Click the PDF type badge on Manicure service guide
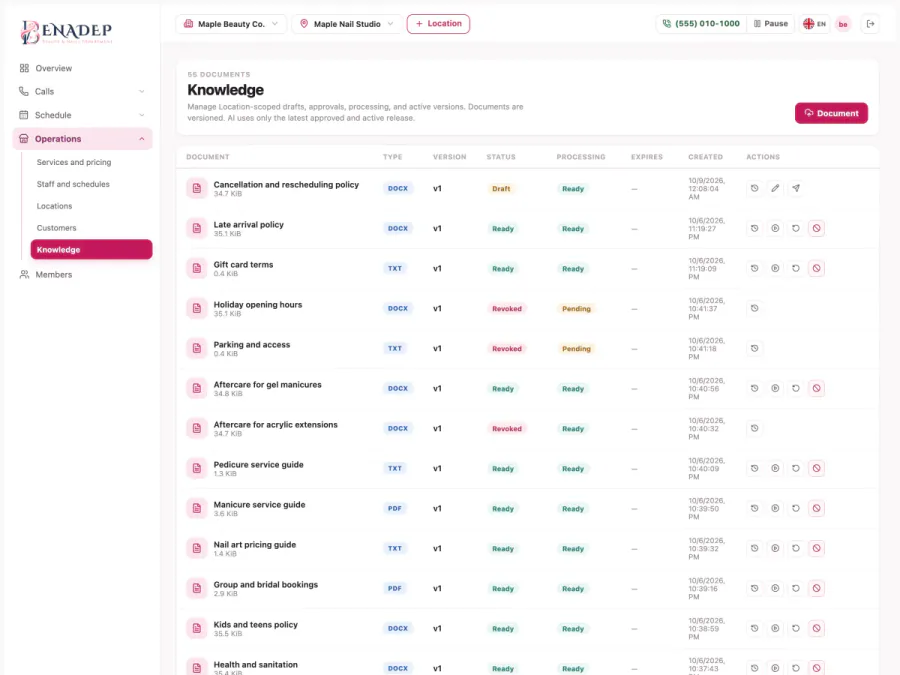 pyautogui.click(x=394, y=509)
